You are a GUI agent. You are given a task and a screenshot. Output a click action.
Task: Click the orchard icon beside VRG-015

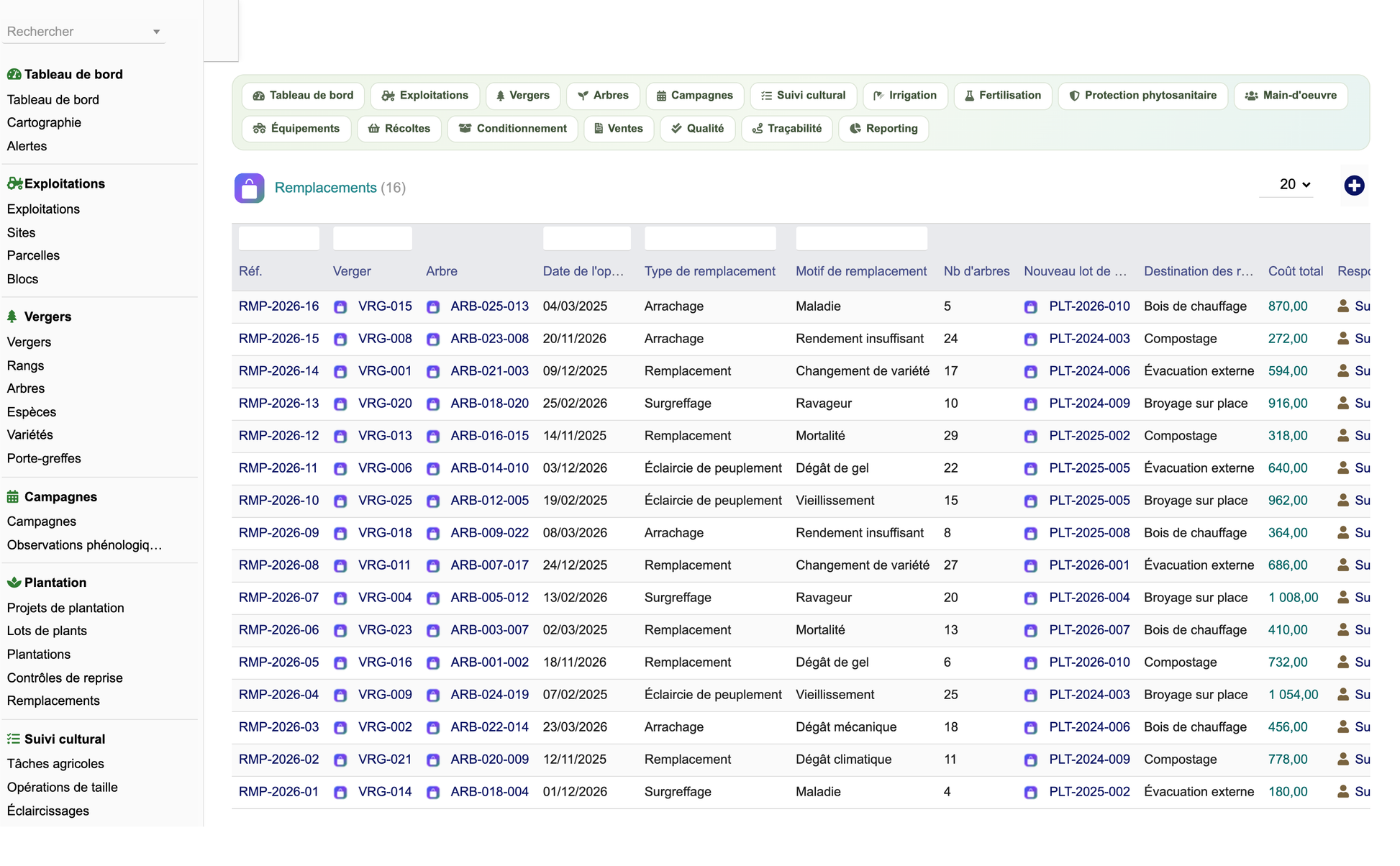[x=340, y=307]
